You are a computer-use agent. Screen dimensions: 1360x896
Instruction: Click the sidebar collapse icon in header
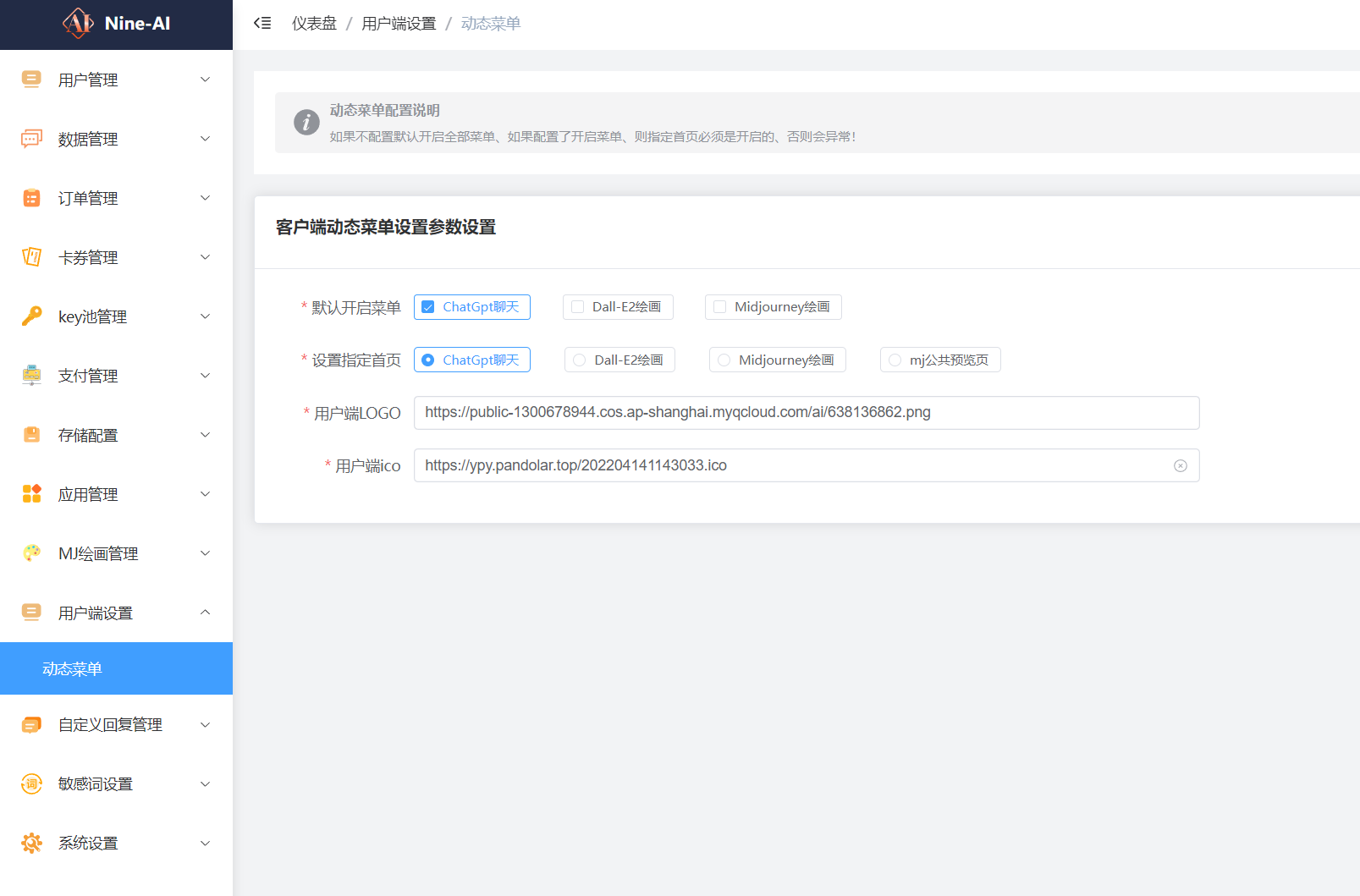click(x=262, y=24)
